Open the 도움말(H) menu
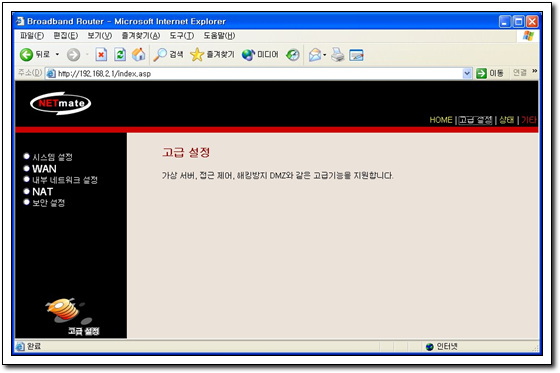This screenshot has height=373, width=560. point(219,36)
